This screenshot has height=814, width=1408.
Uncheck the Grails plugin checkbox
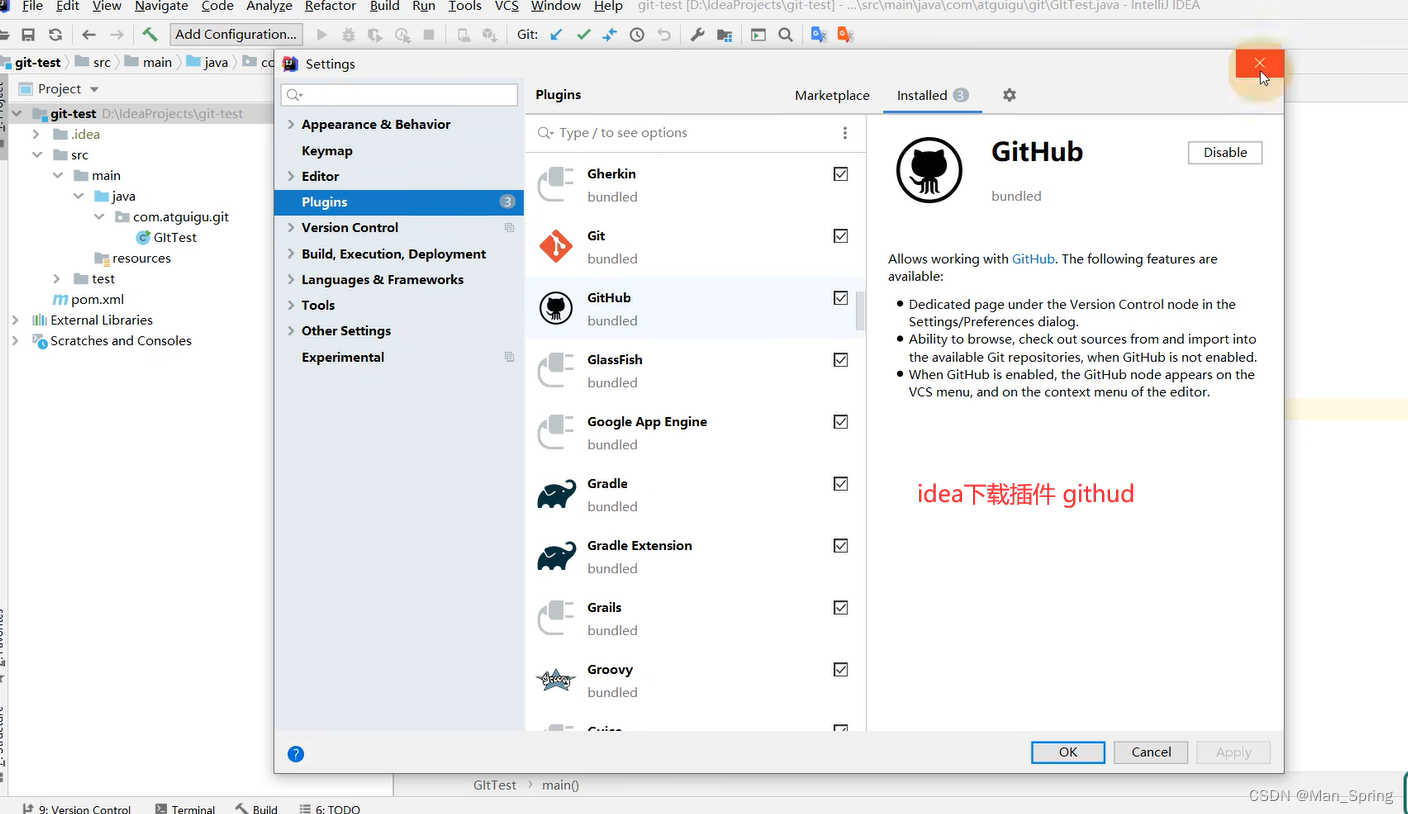[x=841, y=608]
